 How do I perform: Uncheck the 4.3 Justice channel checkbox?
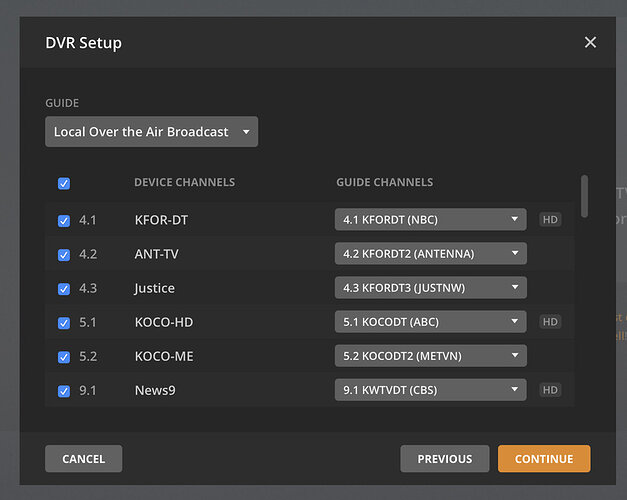click(64, 288)
